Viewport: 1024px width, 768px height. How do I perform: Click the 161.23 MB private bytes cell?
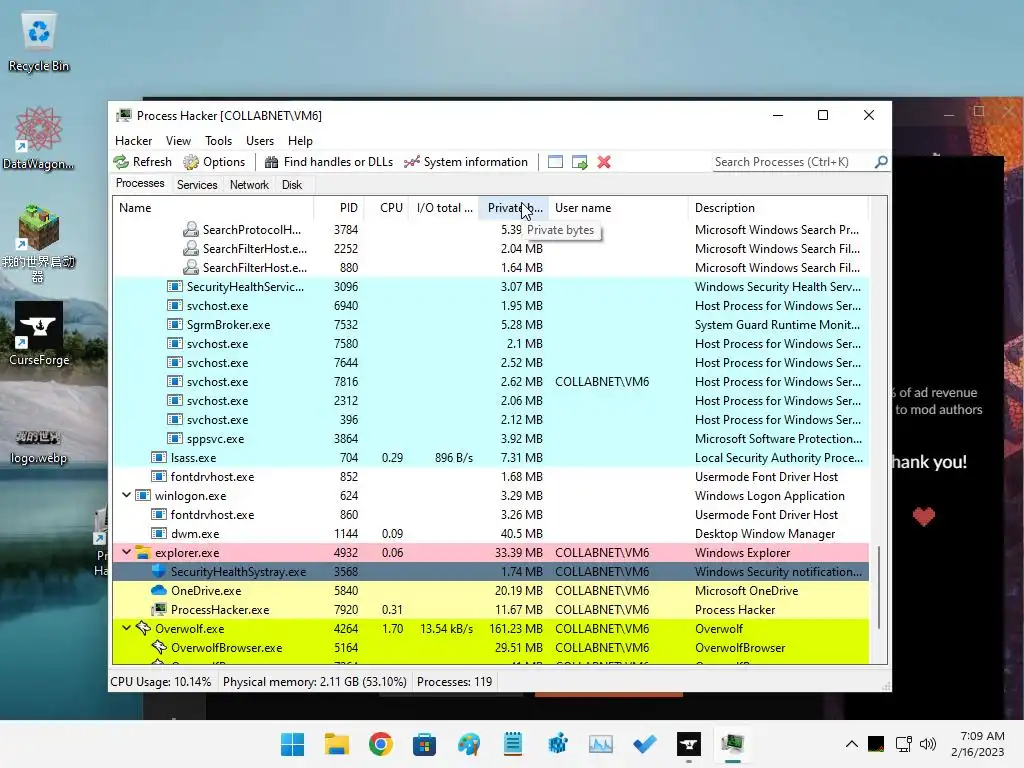516,628
